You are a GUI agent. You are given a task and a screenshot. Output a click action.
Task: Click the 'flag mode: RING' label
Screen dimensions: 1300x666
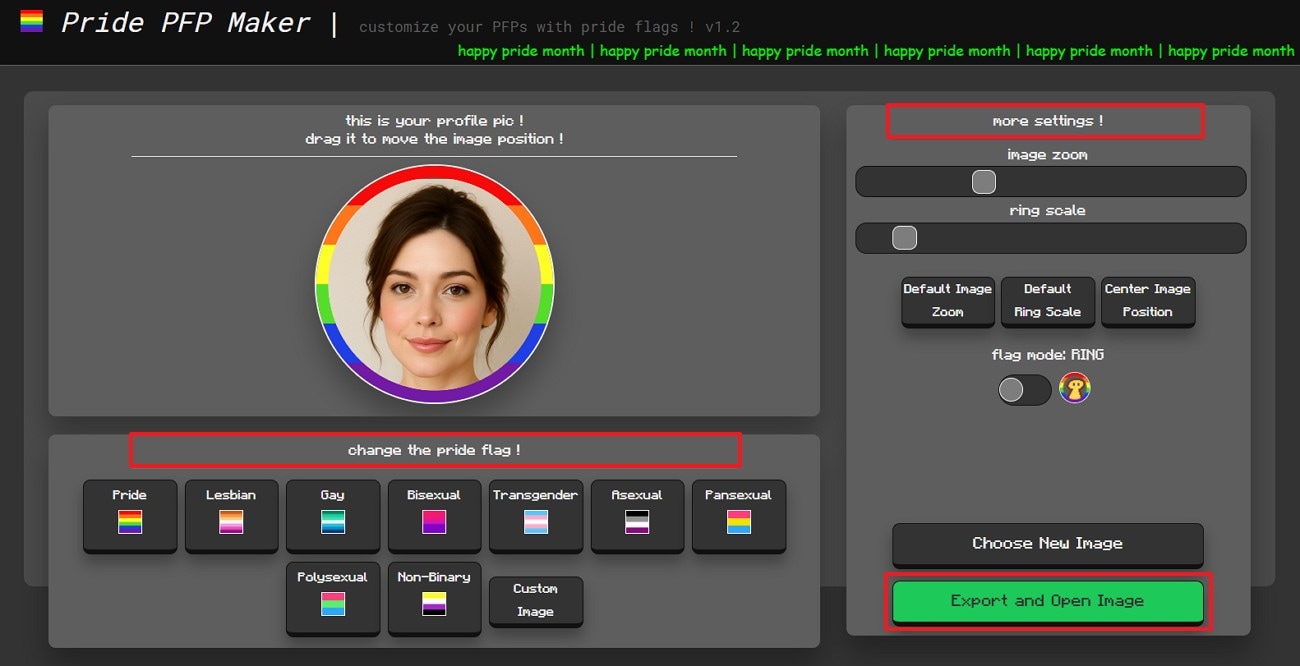1048,354
